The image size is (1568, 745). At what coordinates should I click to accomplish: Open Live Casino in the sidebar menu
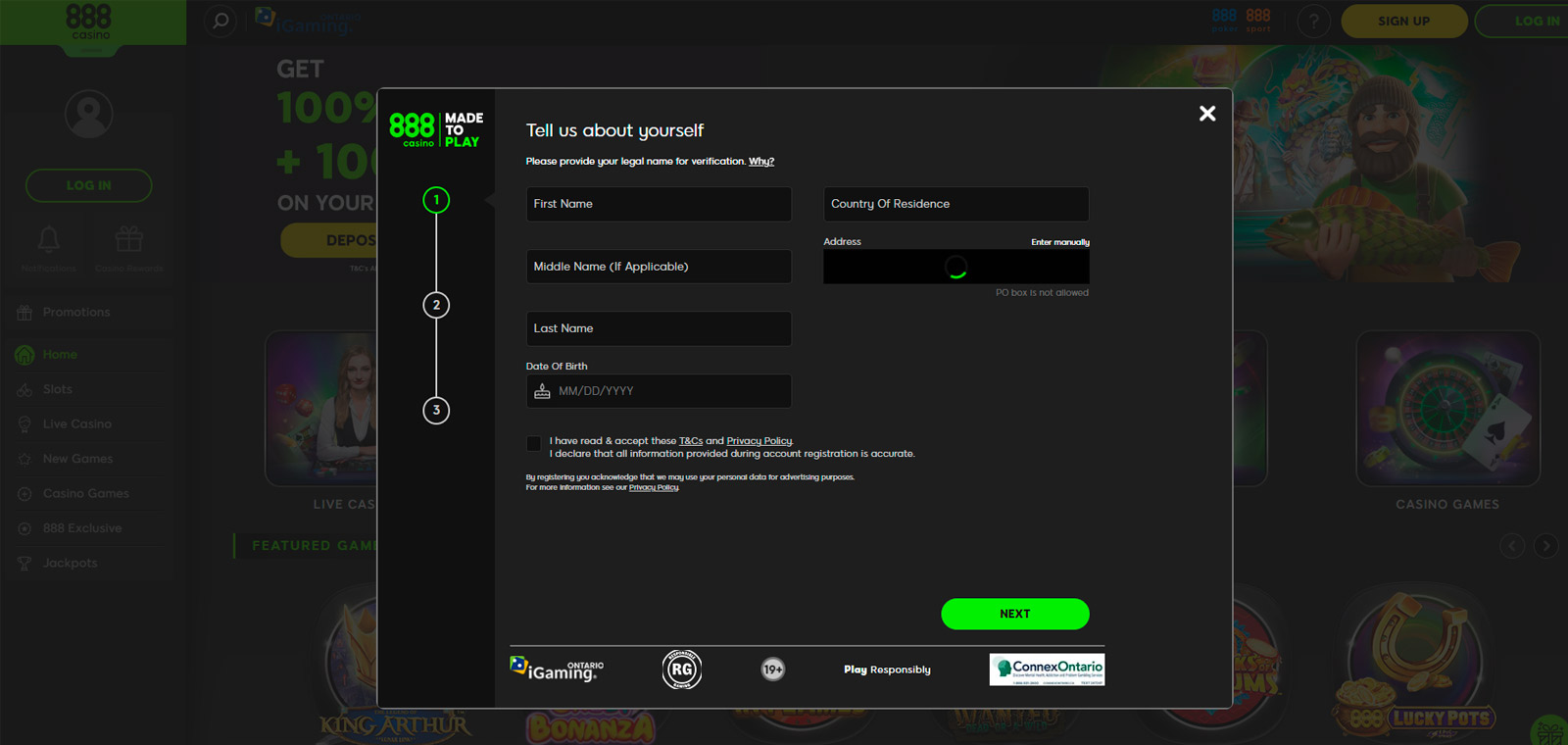pyautogui.click(x=88, y=424)
